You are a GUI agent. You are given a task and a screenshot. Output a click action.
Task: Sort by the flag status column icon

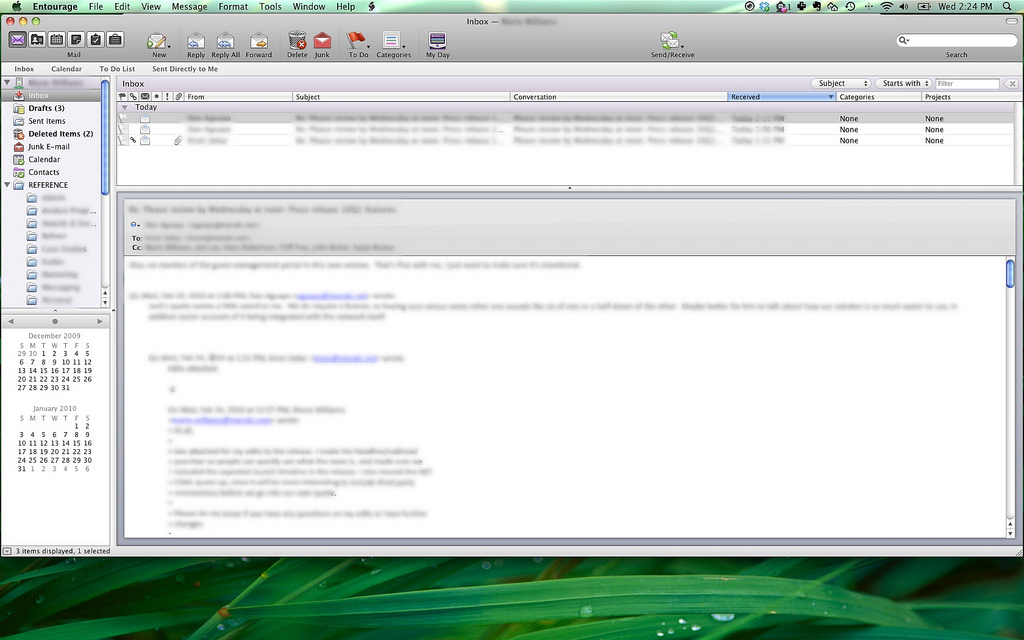click(122, 97)
